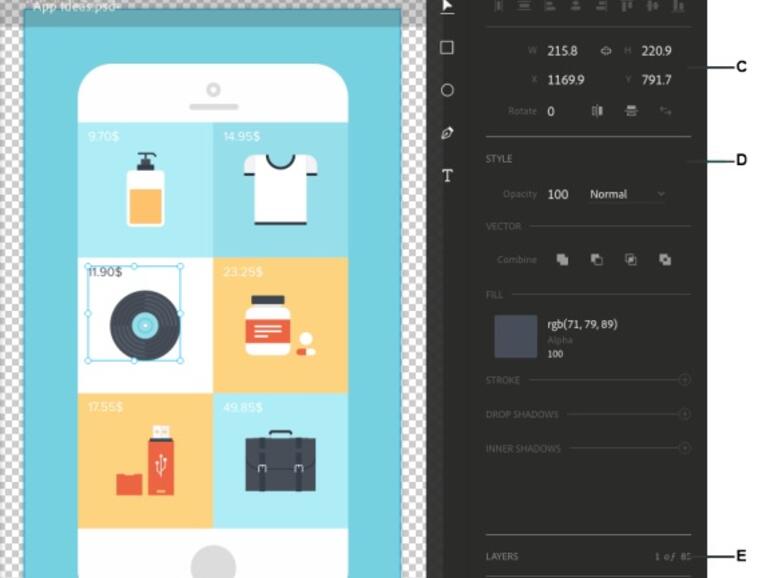This screenshot has width=770, height=578.
Task: Click the Y field showing 791.7
Action: pyautogui.click(x=656, y=80)
